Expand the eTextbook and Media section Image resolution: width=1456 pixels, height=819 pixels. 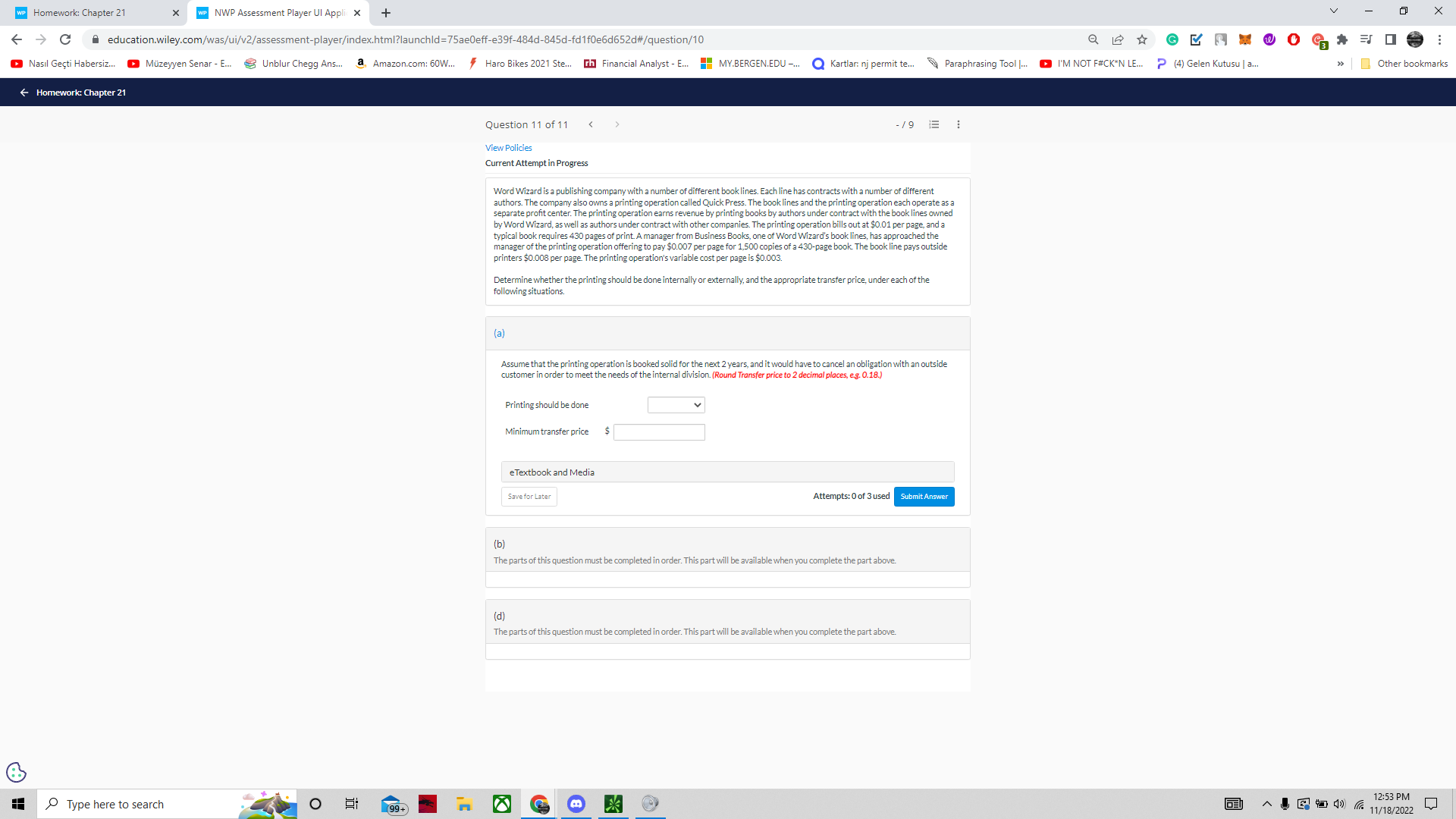point(726,472)
